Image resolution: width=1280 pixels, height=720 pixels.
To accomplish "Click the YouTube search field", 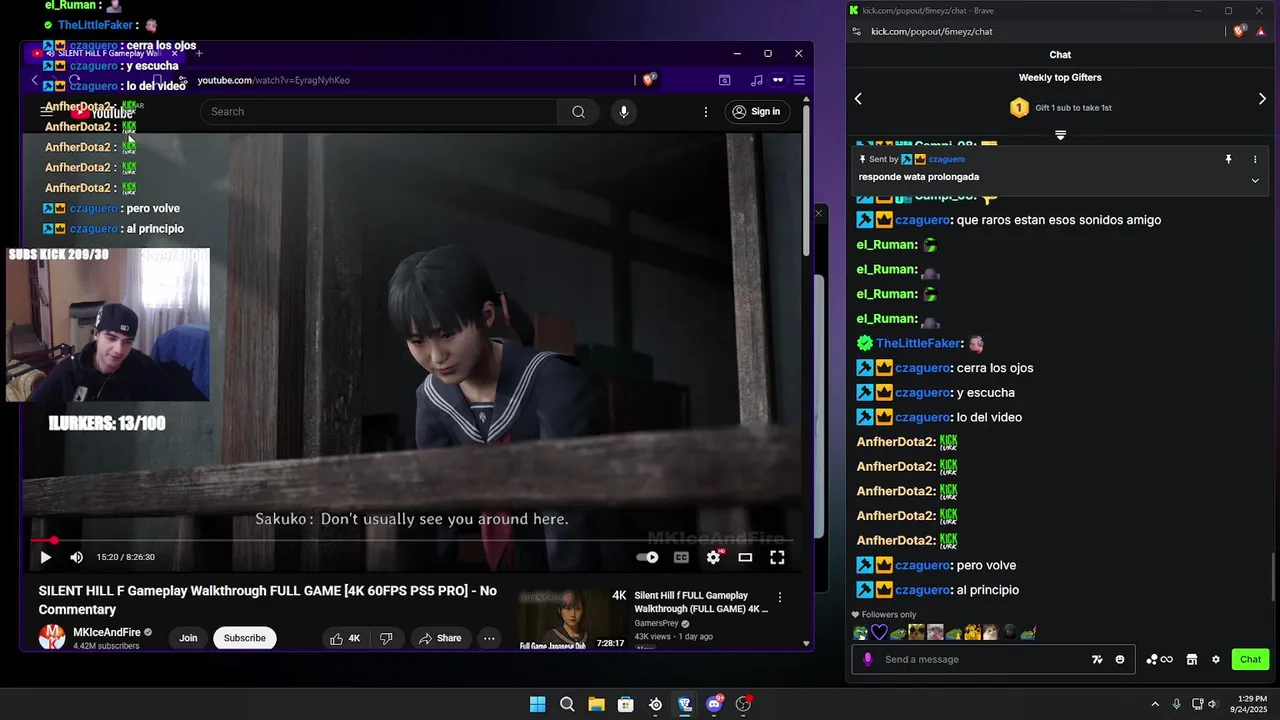I will coord(379,111).
